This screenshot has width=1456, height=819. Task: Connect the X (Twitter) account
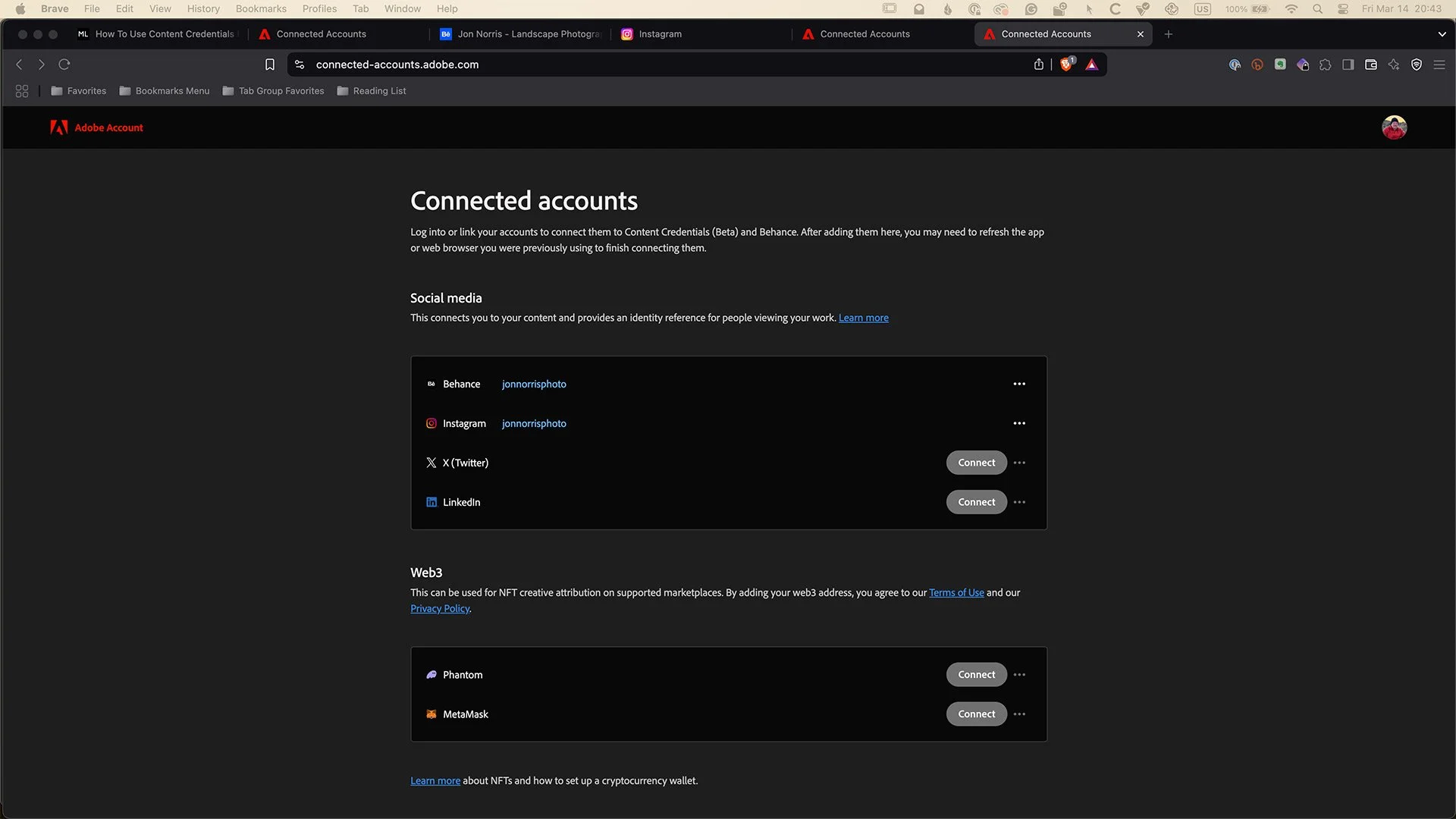tap(976, 463)
